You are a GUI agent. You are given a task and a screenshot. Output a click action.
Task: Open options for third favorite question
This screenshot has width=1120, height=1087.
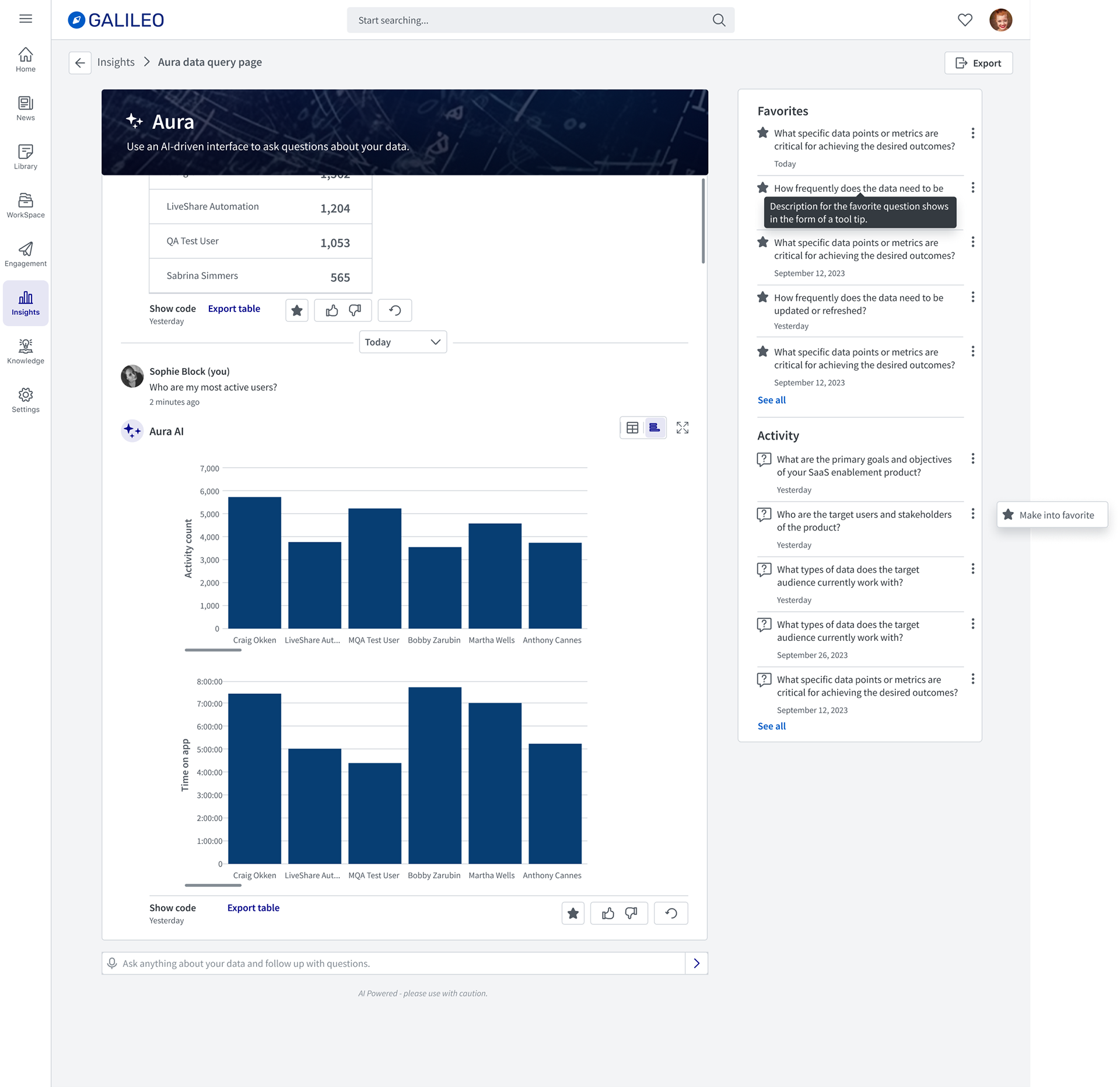coord(972,241)
